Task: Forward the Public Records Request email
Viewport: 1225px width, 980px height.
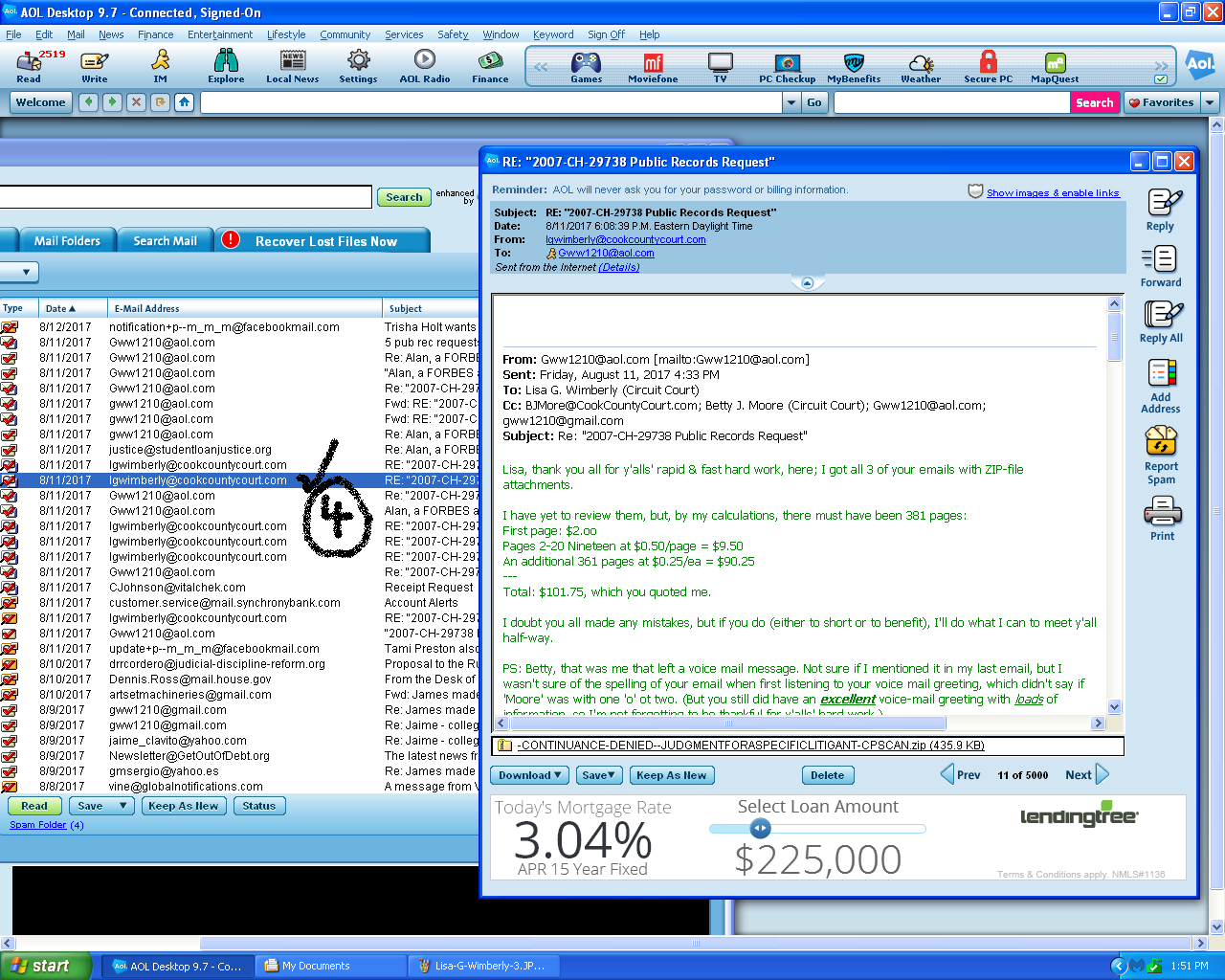Action: click(1161, 265)
